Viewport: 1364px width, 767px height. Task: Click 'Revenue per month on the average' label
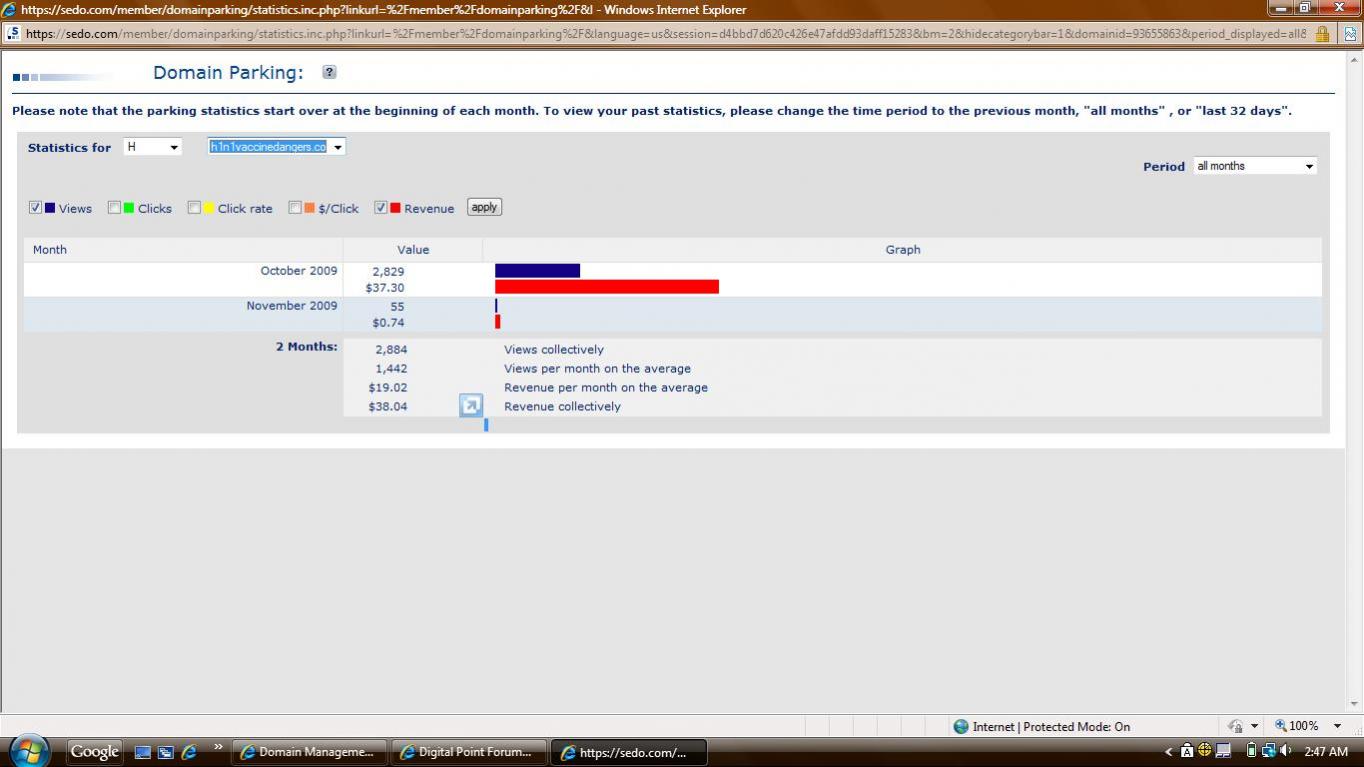(606, 388)
